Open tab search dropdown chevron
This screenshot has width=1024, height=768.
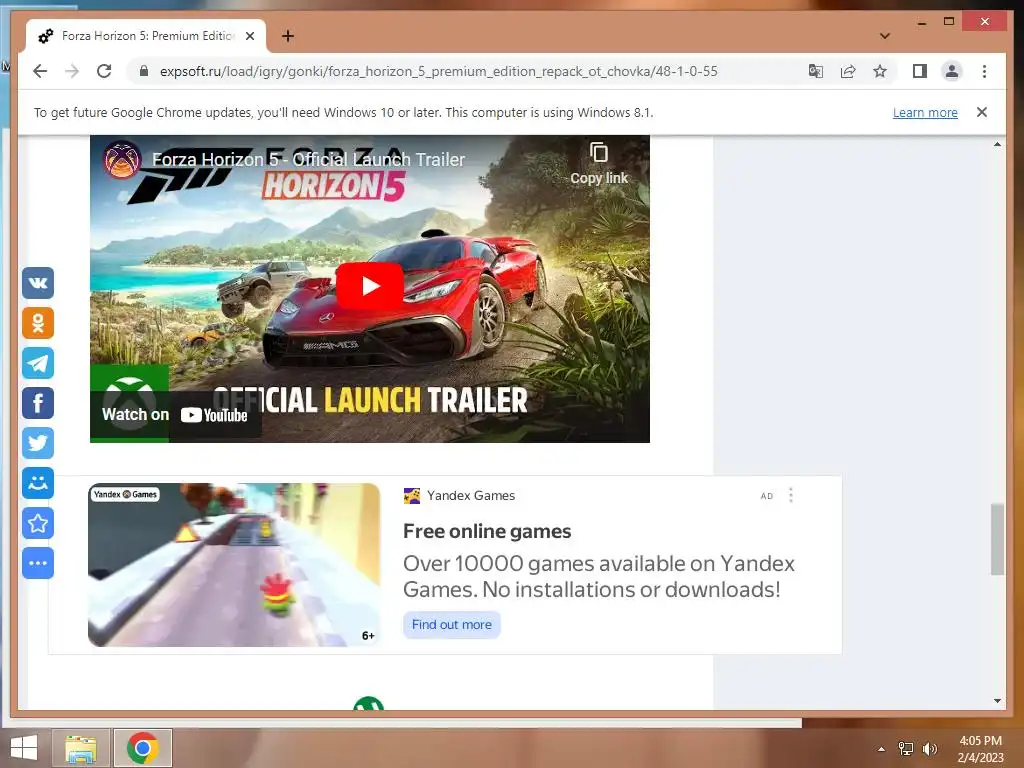click(885, 36)
